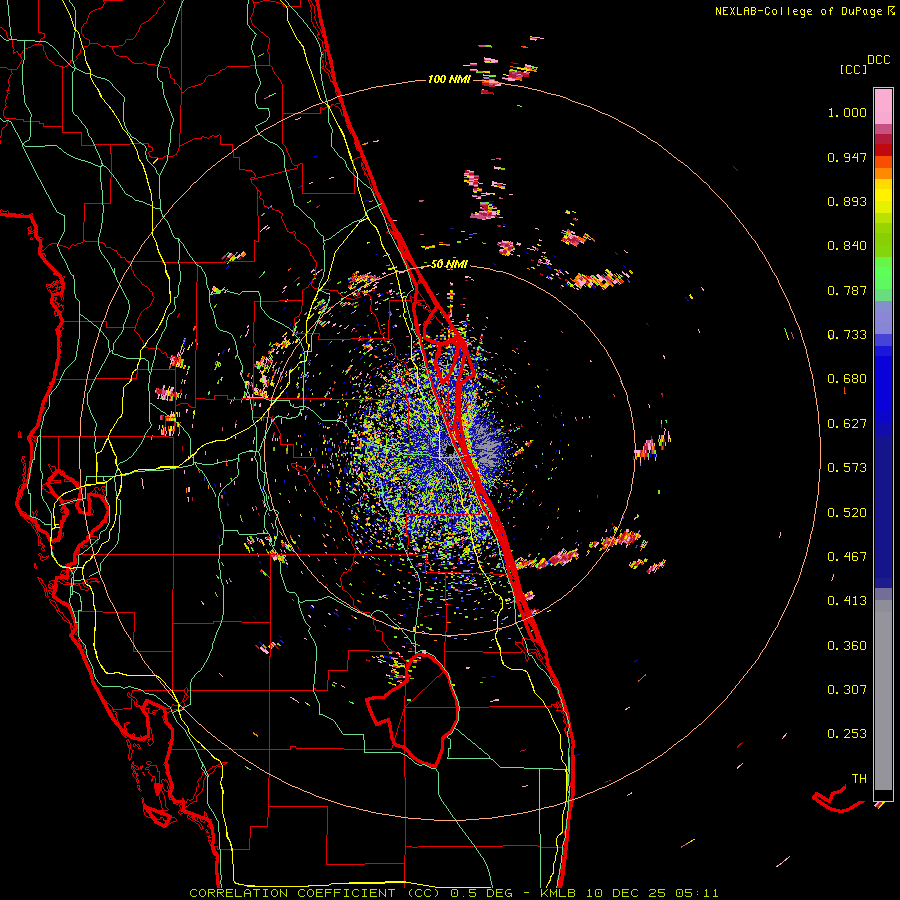Click the TH threshold label
Screen dimensions: 900x900
(859, 779)
